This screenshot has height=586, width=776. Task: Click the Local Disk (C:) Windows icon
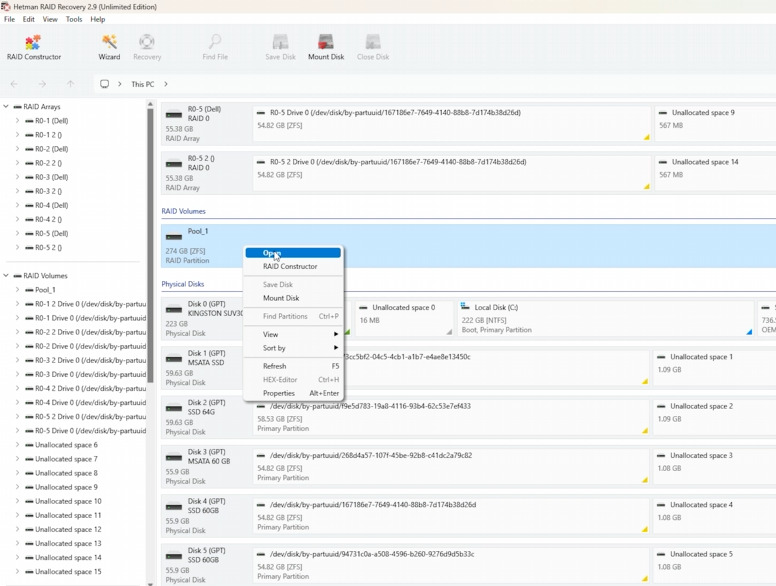point(465,307)
